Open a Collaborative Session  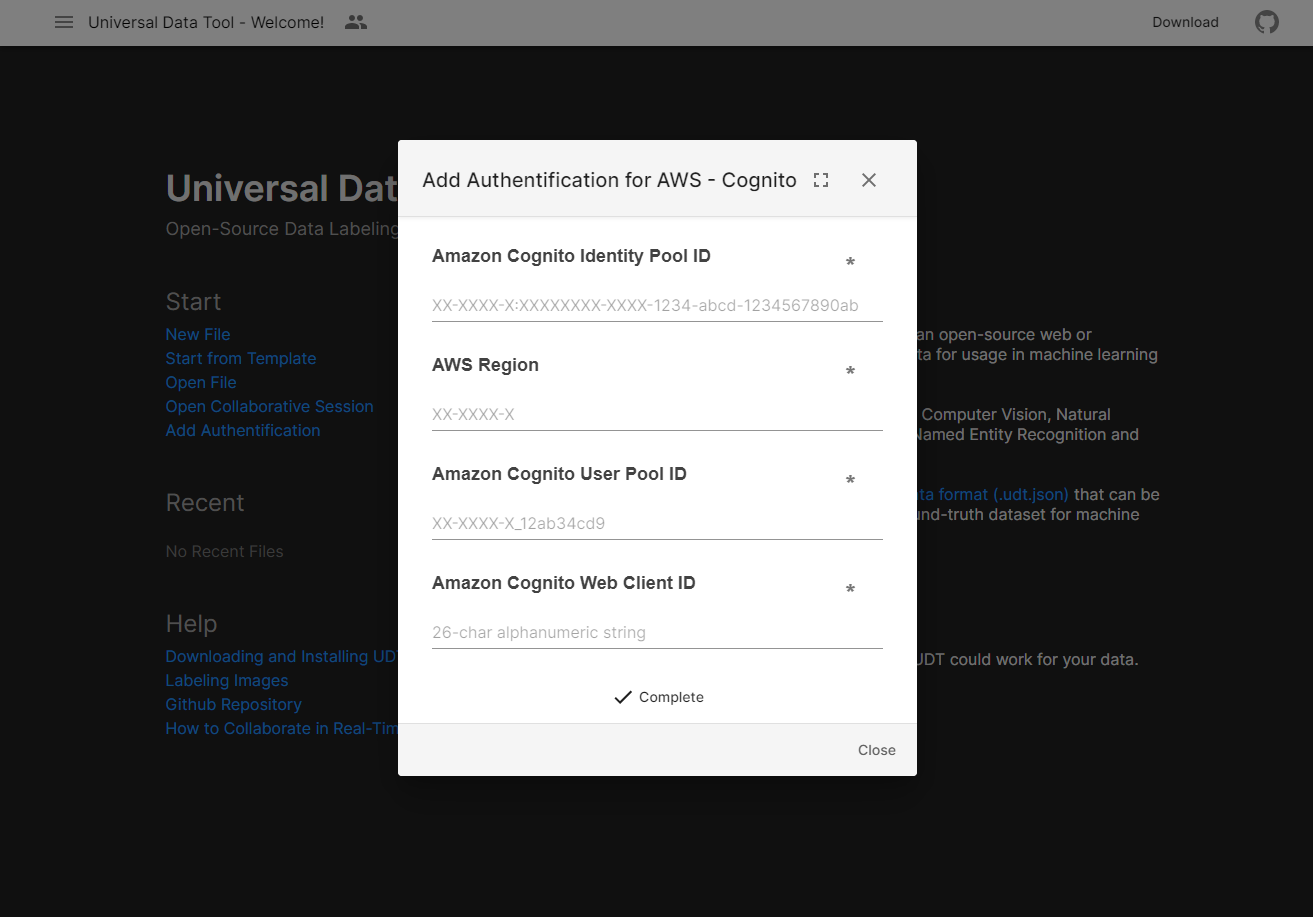click(x=269, y=406)
